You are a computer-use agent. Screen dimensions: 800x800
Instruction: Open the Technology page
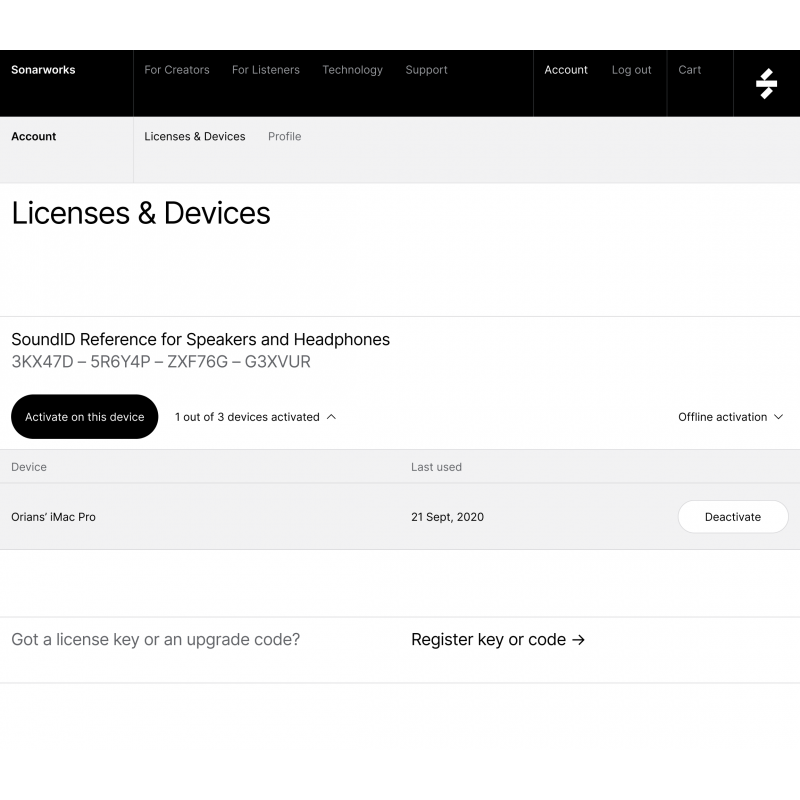point(352,70)
